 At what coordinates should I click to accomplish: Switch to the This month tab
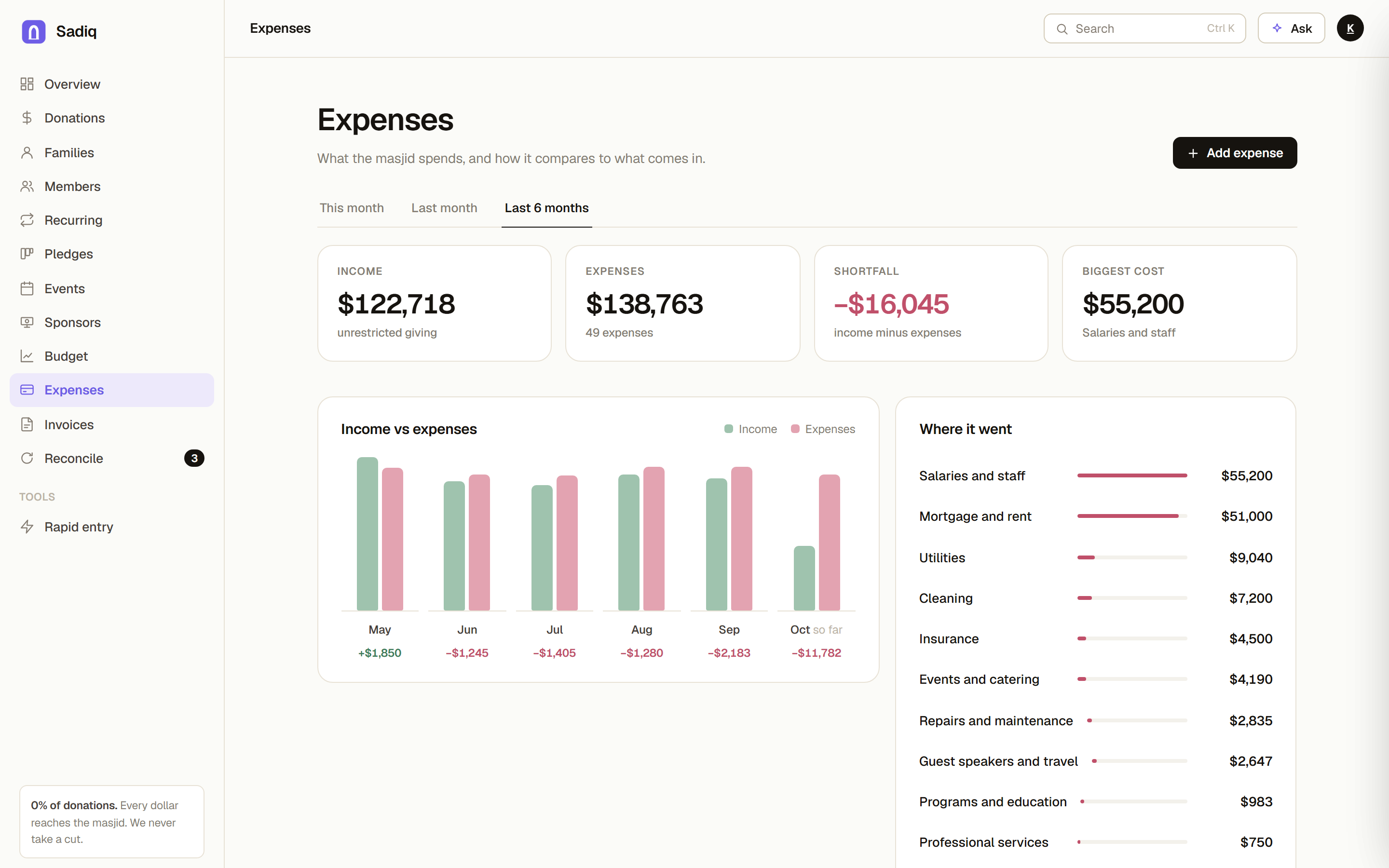coord(352,208)
